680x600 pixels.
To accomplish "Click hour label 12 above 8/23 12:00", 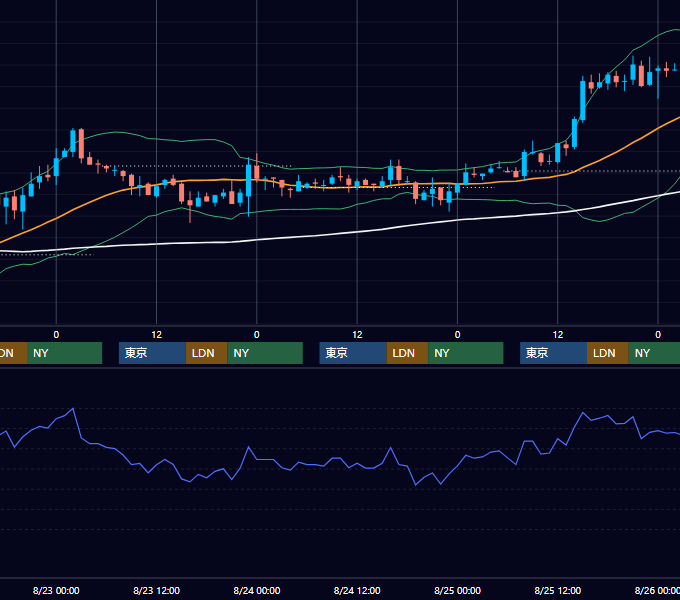I will [x=157, y=335].
